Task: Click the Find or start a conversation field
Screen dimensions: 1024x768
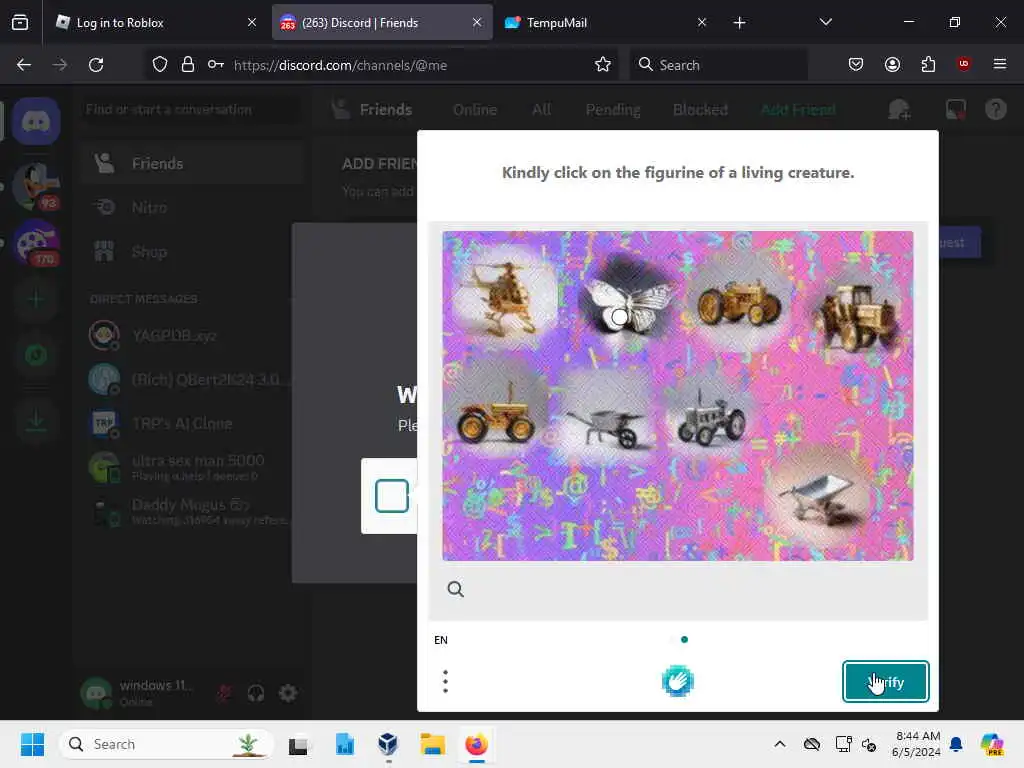Action: [189, 109]
